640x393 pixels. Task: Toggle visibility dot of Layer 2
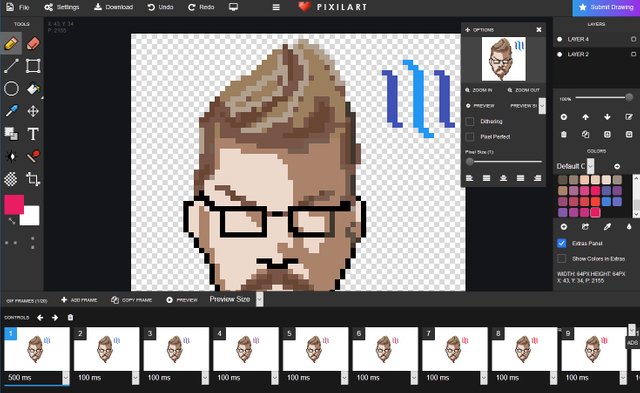[x=560, y=54]
